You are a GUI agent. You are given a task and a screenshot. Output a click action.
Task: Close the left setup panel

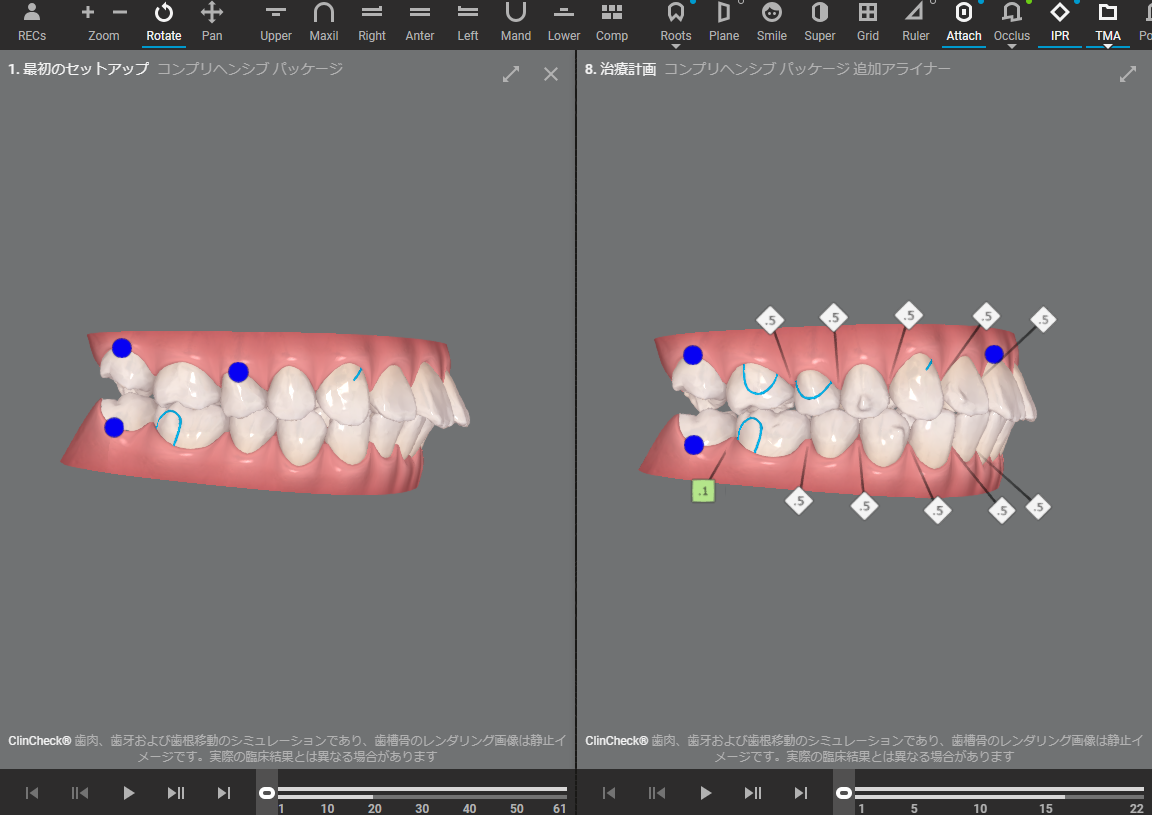[x=551, y=74]
